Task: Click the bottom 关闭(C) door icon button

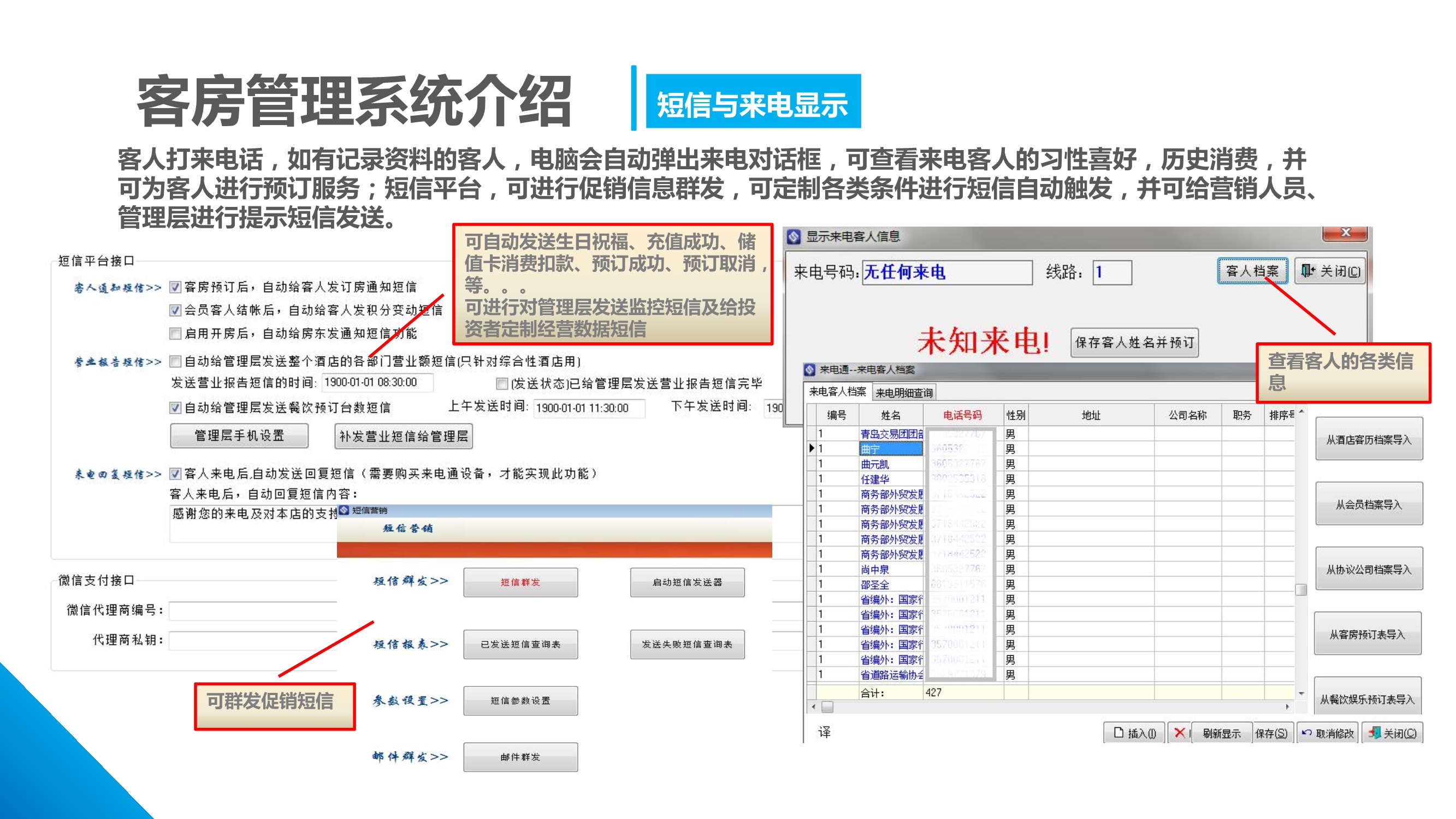Action: (x=1375, y=733)
